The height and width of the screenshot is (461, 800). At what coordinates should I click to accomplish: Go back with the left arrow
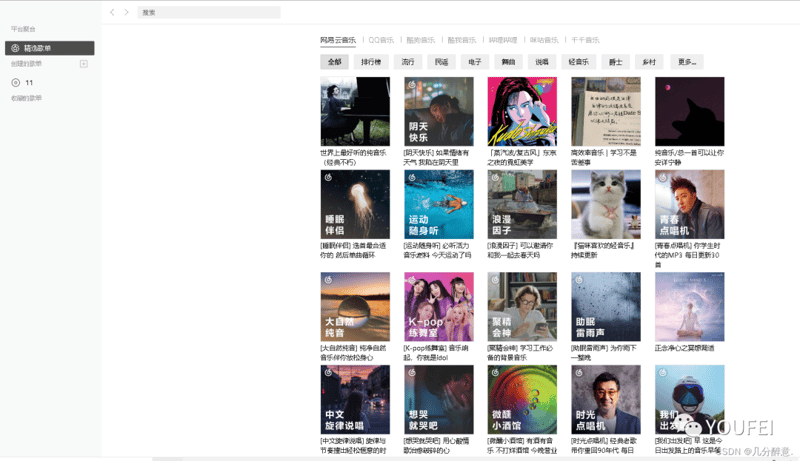coord(112,12)
